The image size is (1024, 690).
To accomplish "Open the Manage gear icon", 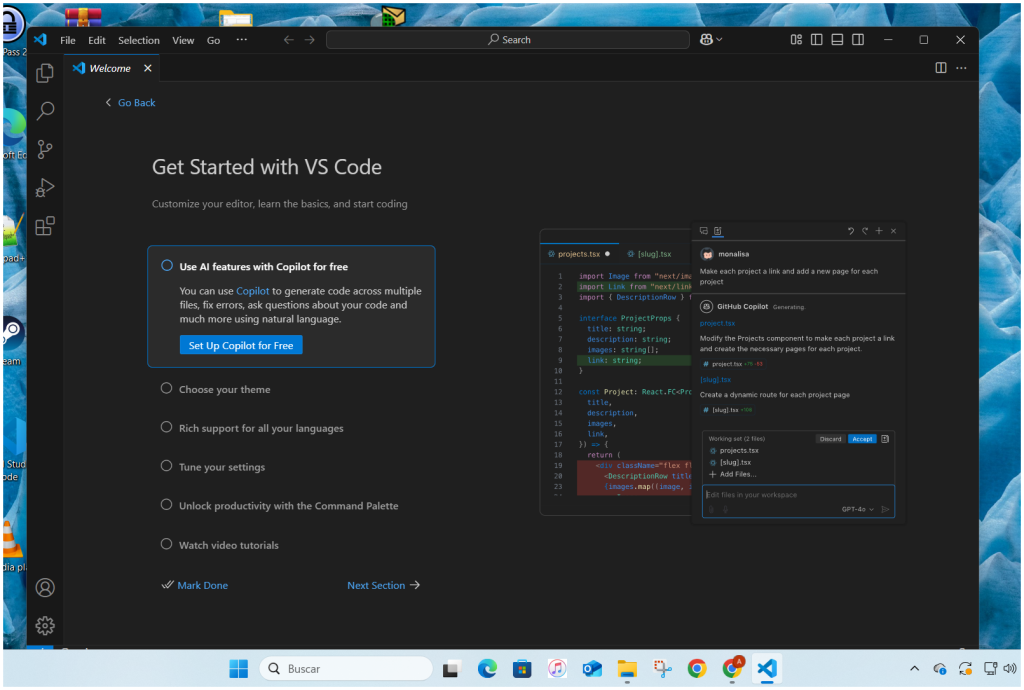I will tap(45, 626).
